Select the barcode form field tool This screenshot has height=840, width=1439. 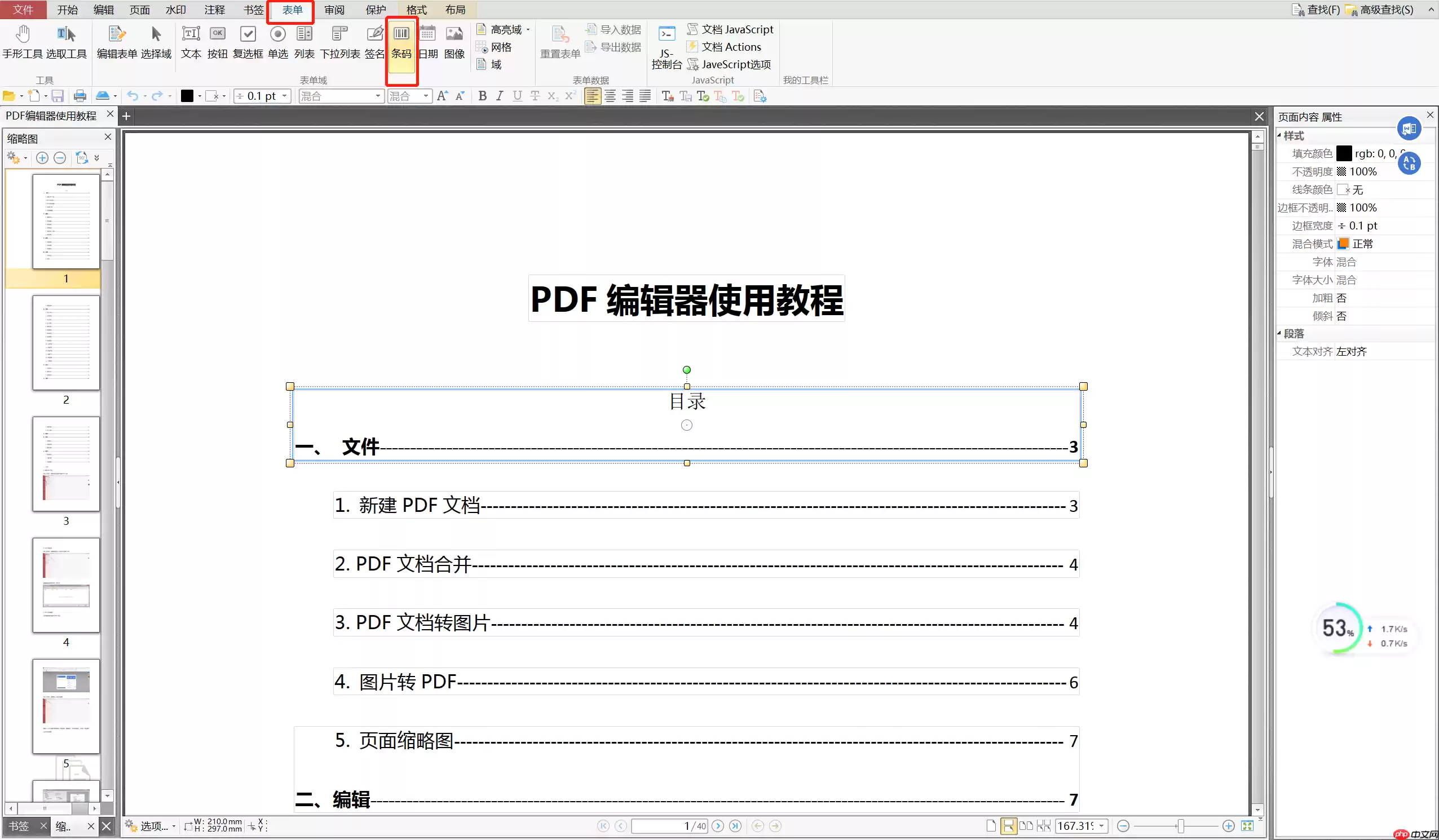(401, 43)
